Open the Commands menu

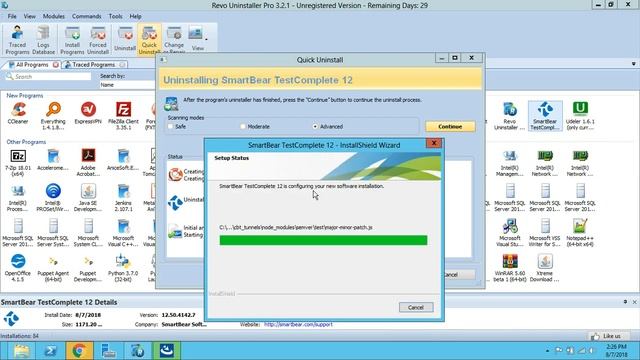click(x=87, y=16)
